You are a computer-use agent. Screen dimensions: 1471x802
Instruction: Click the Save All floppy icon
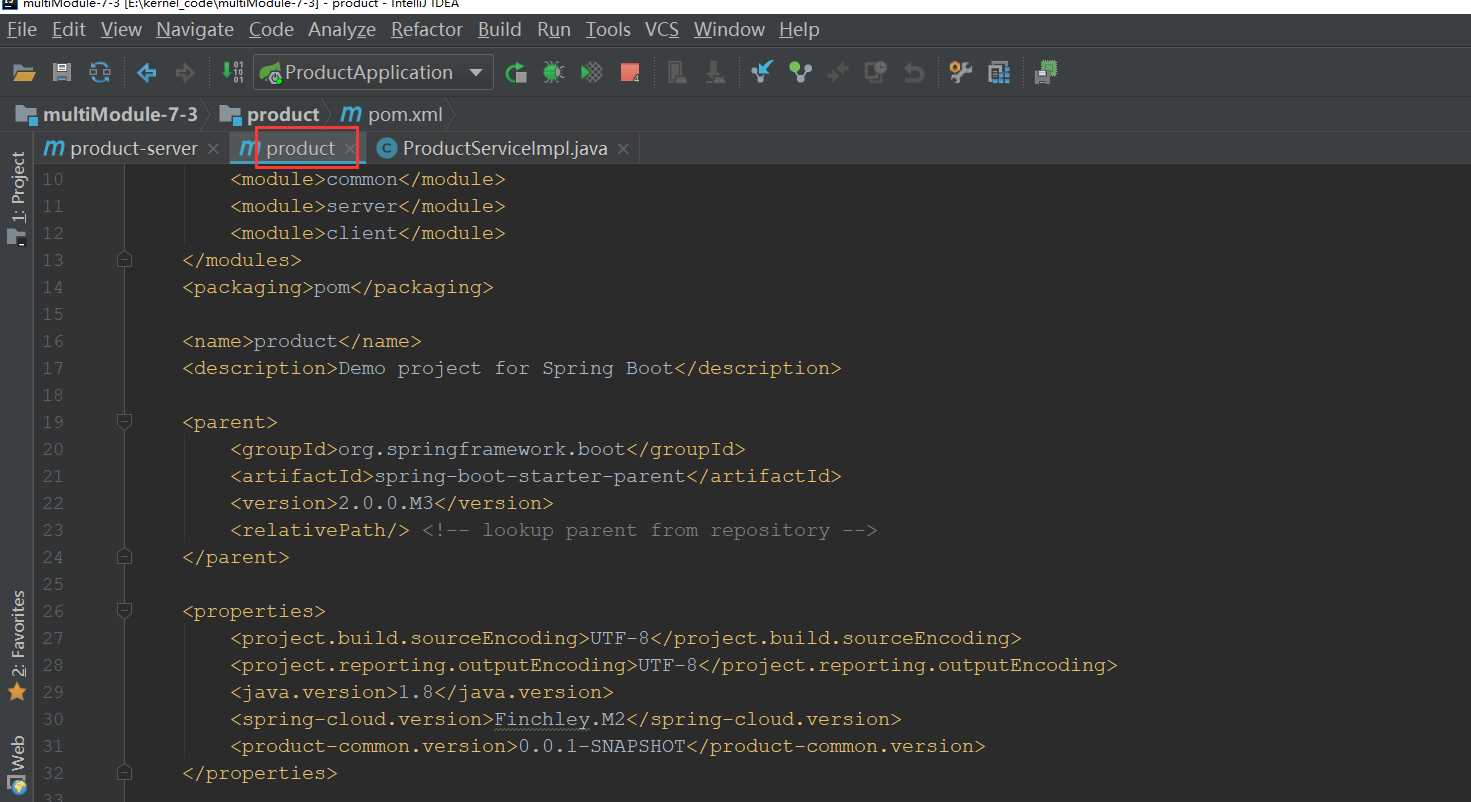click(62, 72)
